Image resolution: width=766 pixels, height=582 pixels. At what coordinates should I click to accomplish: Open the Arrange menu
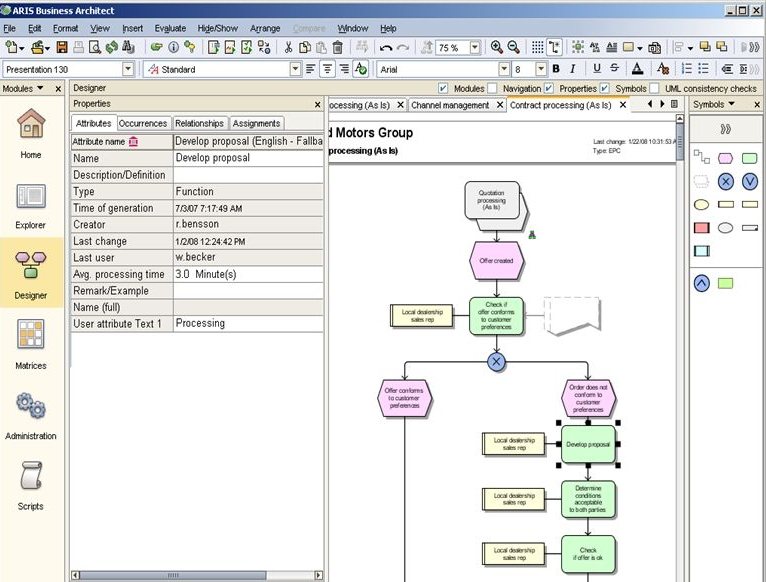point(265,28)
